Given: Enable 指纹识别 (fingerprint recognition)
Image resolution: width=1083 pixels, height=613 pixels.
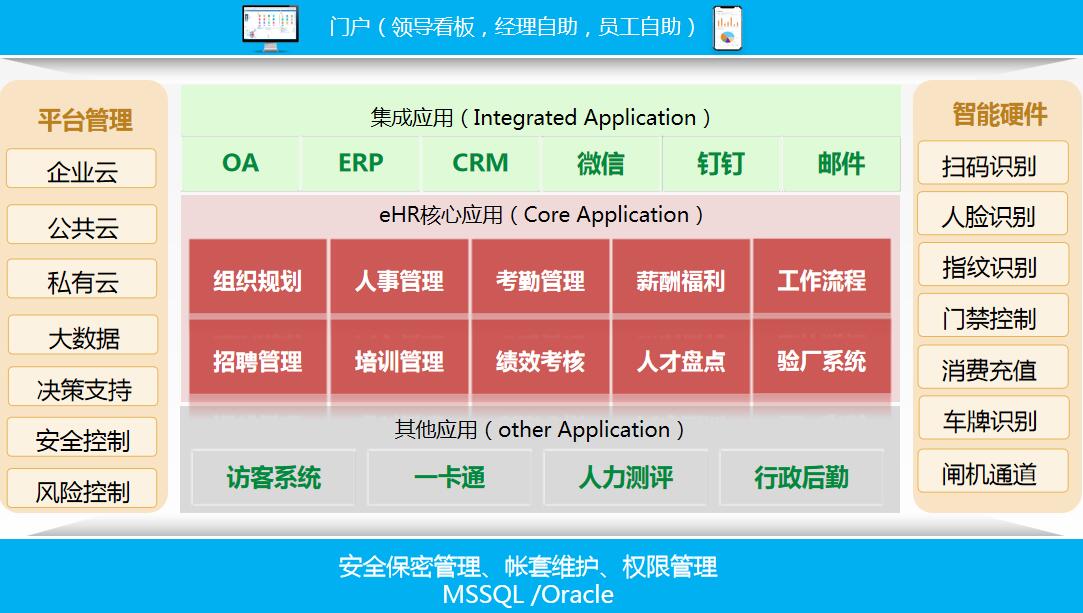Looking at the screenshot, I should [x=992, y=265].
